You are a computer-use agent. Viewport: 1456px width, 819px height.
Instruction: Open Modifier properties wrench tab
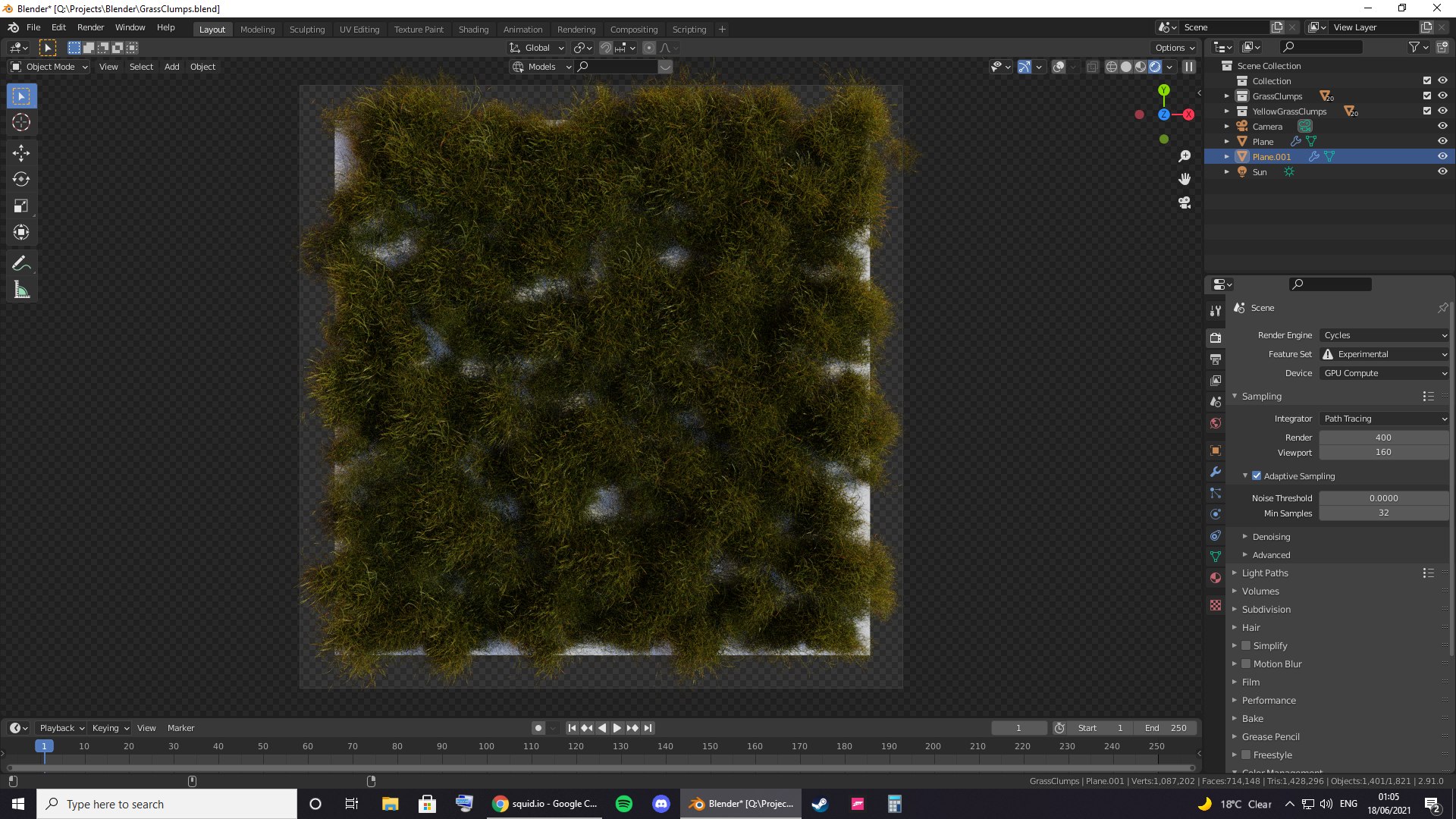1216,472
